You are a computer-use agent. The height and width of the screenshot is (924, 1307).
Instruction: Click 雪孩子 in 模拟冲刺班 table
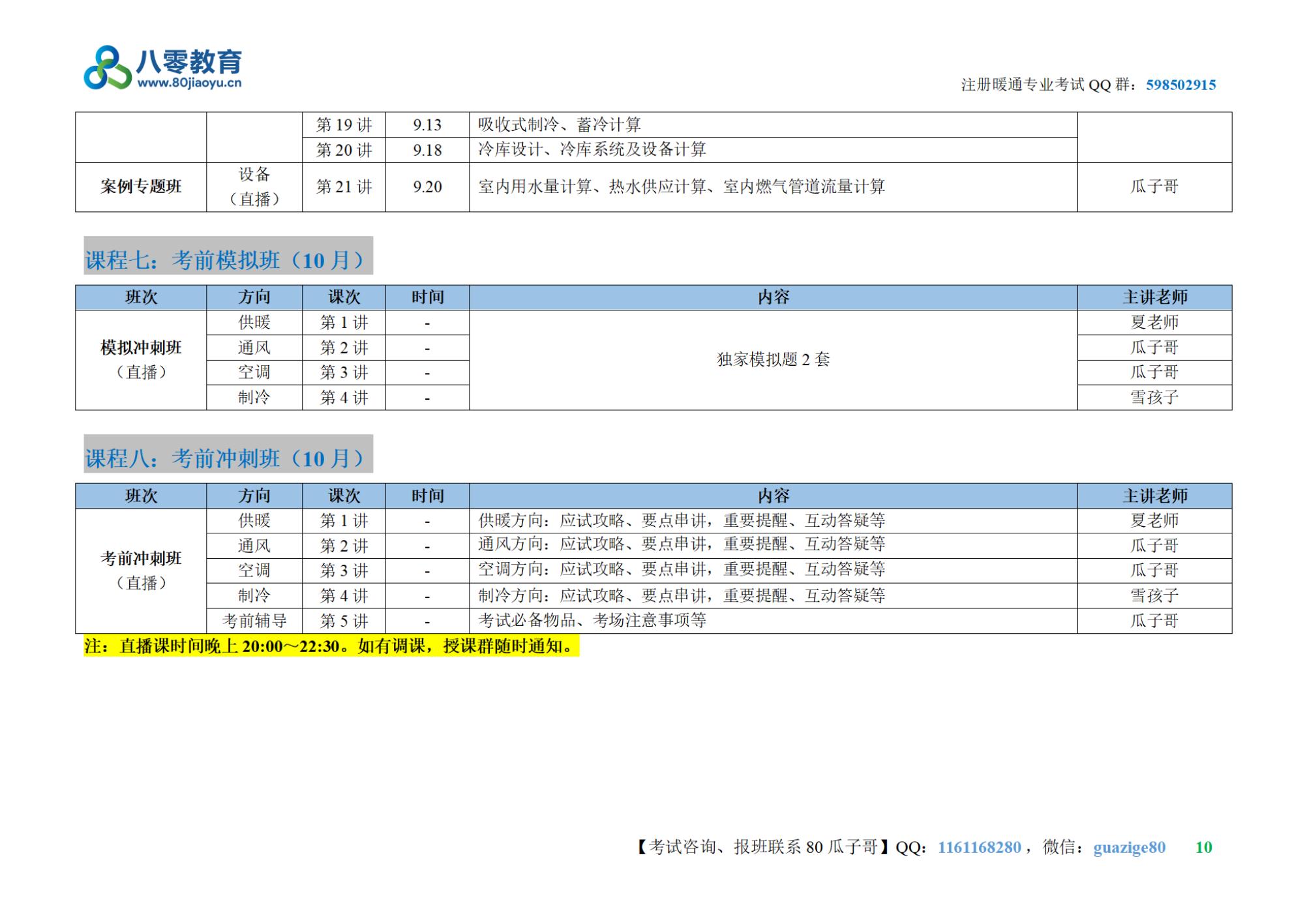click(1154, 397)
